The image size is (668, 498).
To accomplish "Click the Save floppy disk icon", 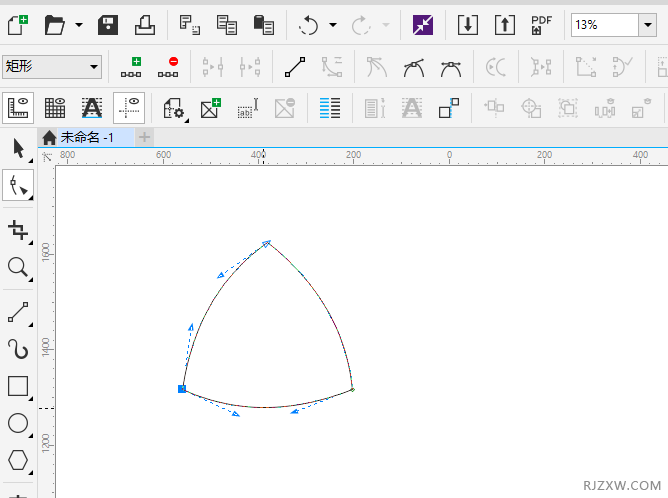I will tap(108, 25).
